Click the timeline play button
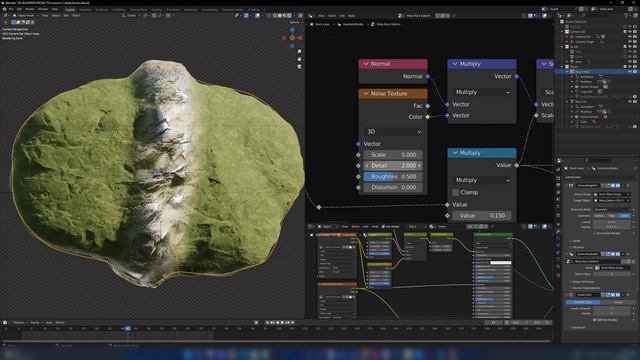Screen dimensions: 640x360 click(x=282, y=322)
